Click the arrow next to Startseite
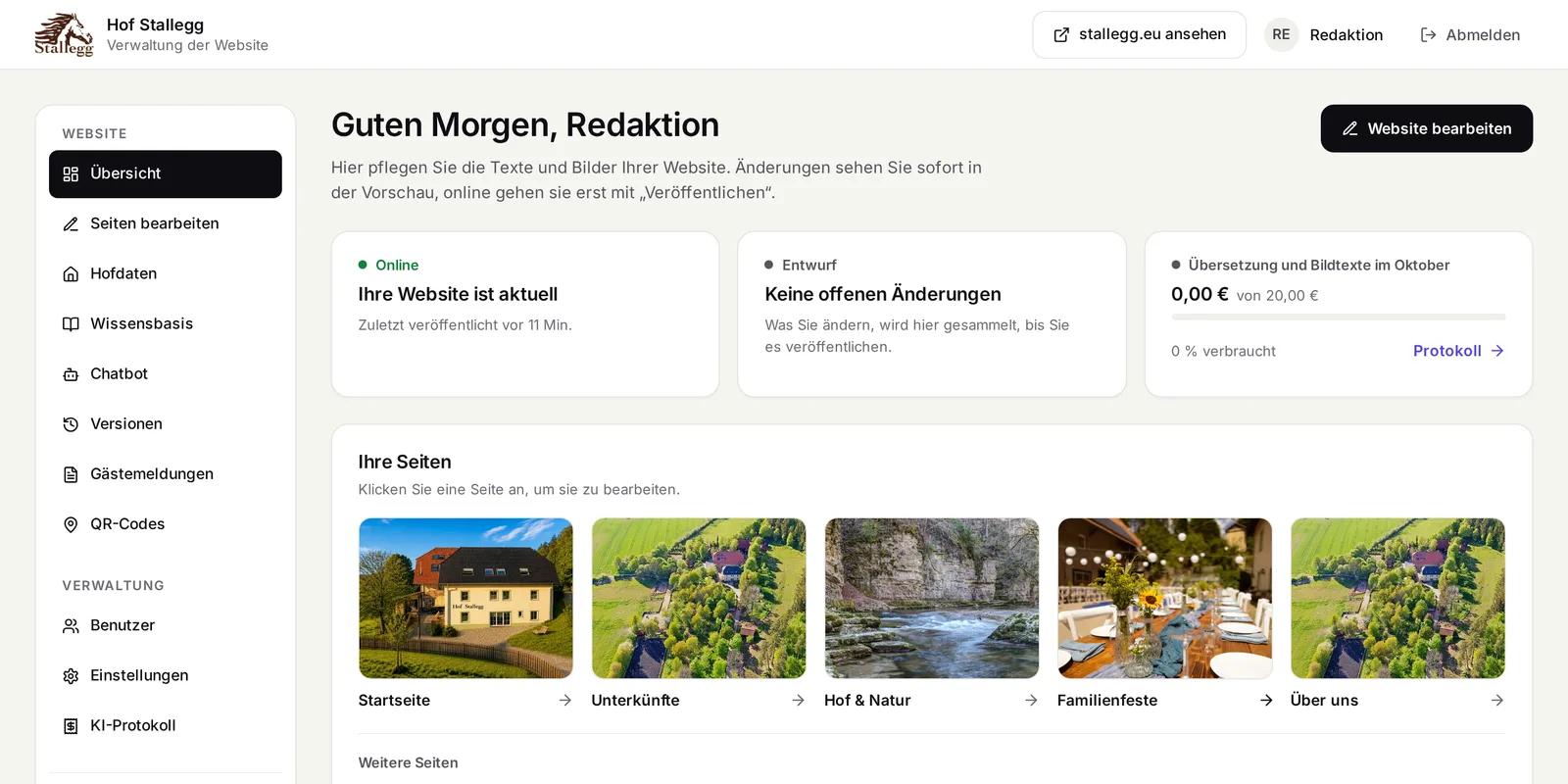The width and height of the screenshot is (1568, 784). 564,700
